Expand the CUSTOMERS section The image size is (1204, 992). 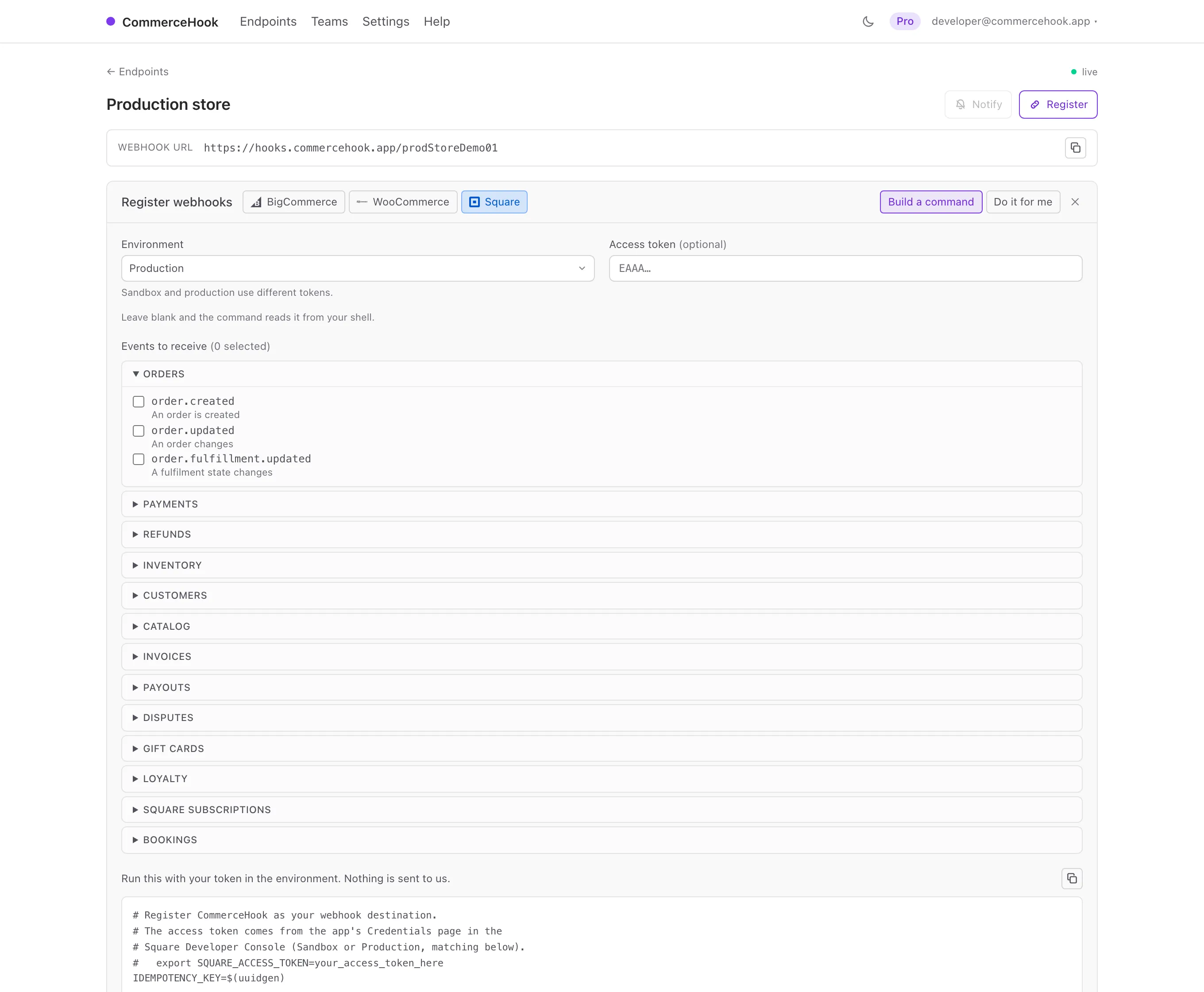pos(602,596)
